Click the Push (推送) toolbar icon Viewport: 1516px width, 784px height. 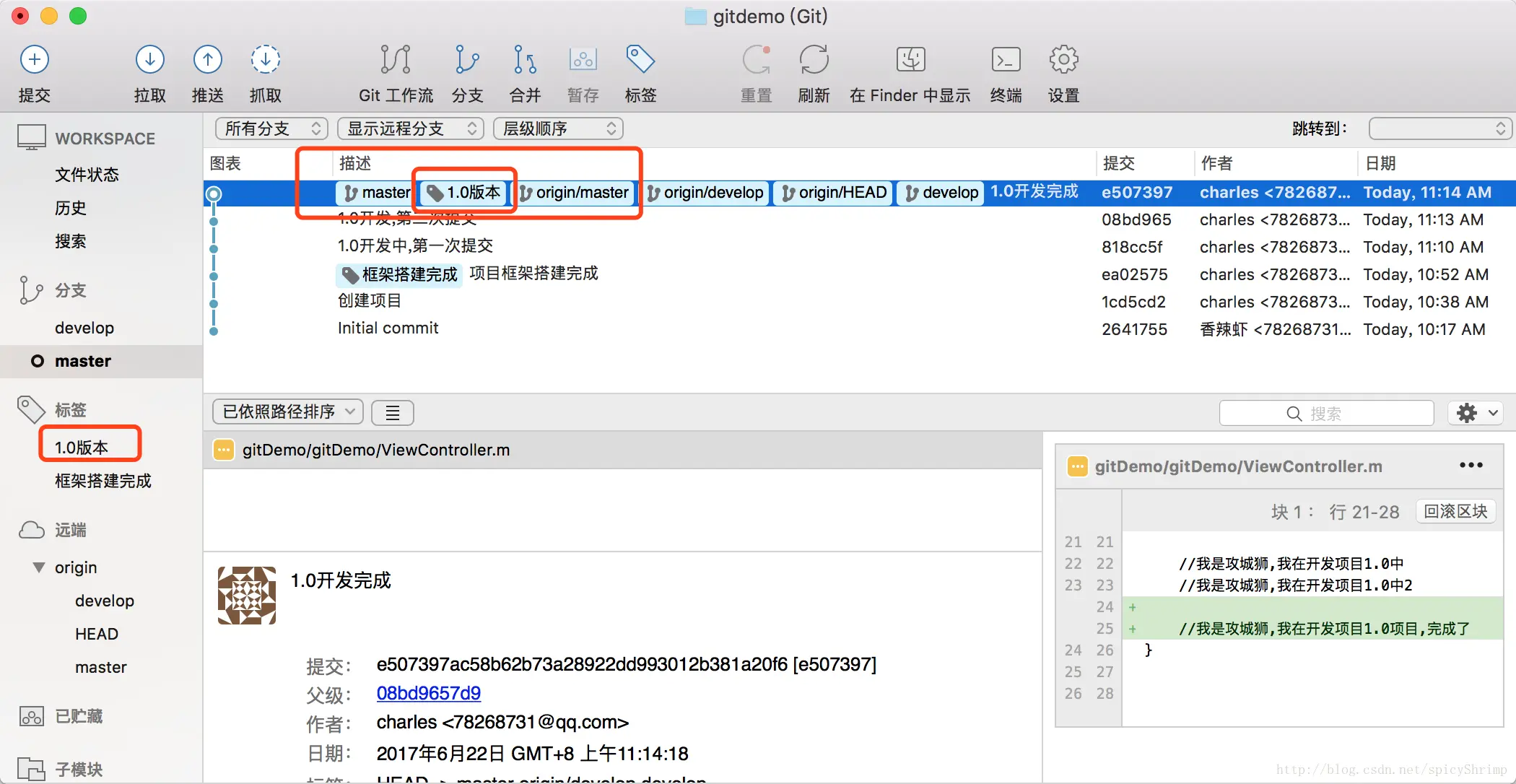click(207, 60)
